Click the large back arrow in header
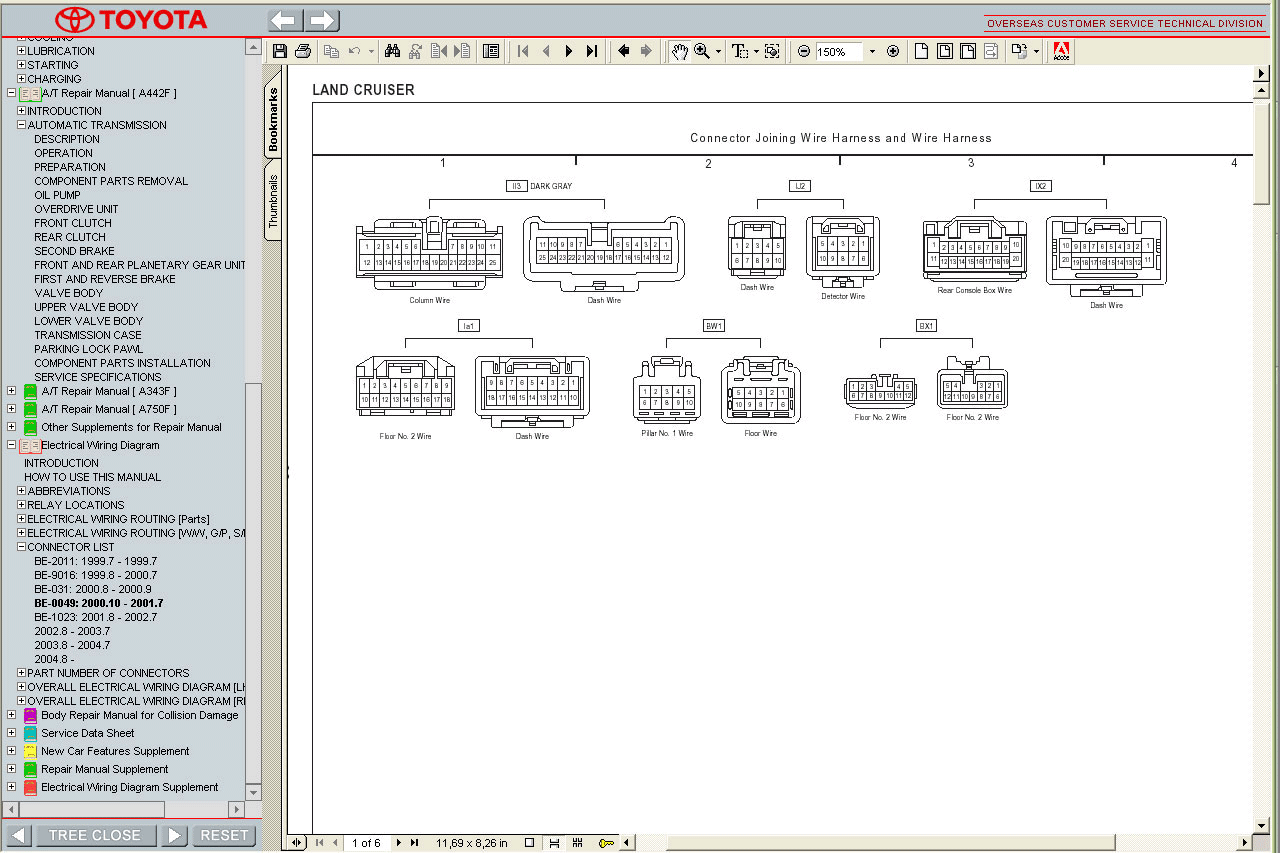The image size is (1280, 853). (286, 20)
